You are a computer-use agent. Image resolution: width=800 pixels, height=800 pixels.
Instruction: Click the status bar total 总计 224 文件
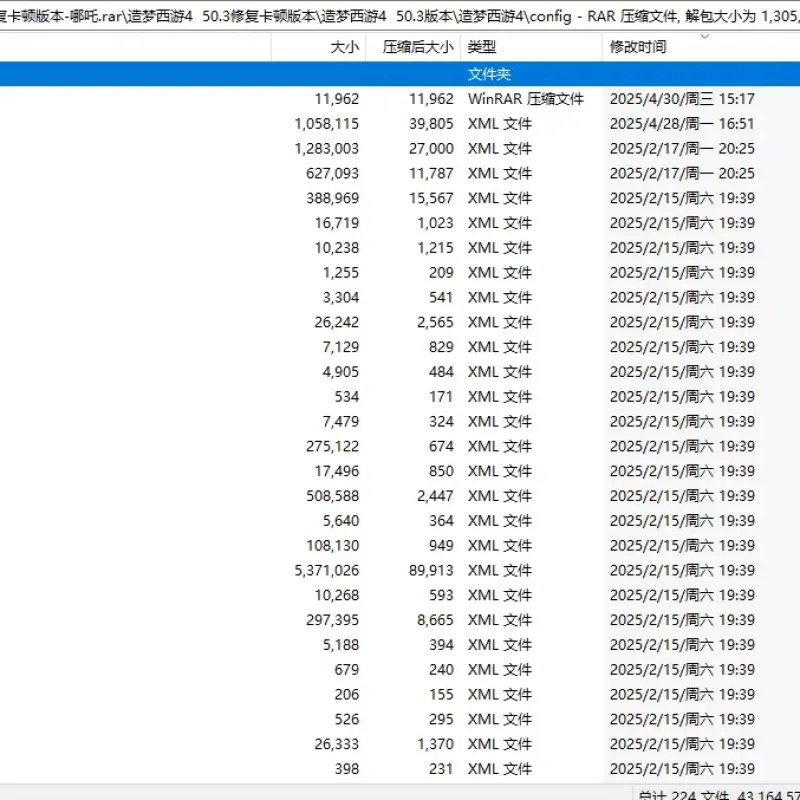685,795
